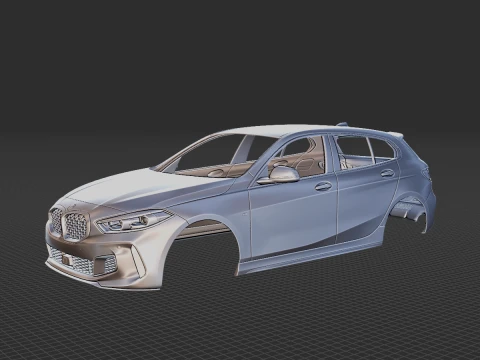
Task: Select the front headlight of the car model
Action: click(134, 221)
